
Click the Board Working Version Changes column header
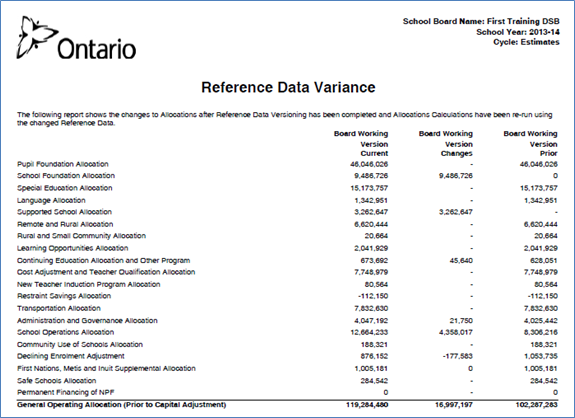pyautogui.click(x=446, y=143)
